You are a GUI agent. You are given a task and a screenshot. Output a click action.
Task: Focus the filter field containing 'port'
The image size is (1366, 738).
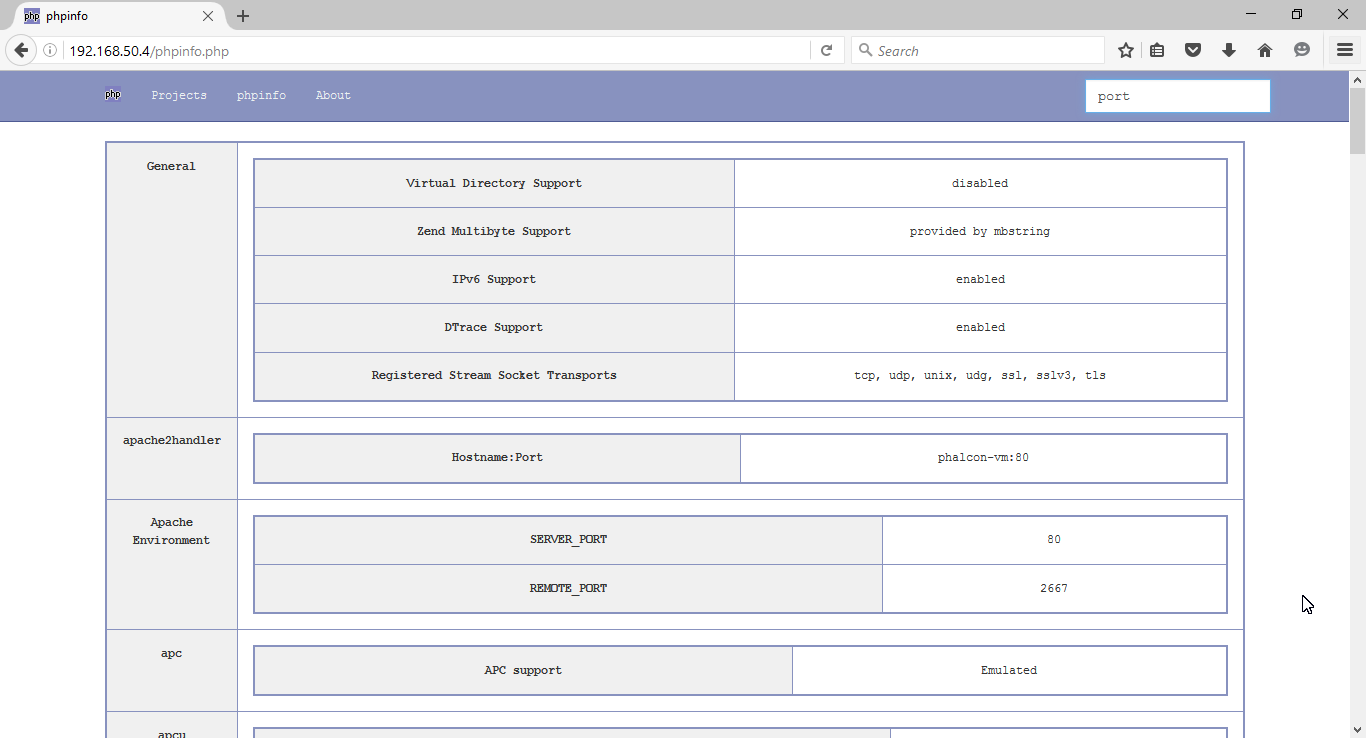(1178, 96)
